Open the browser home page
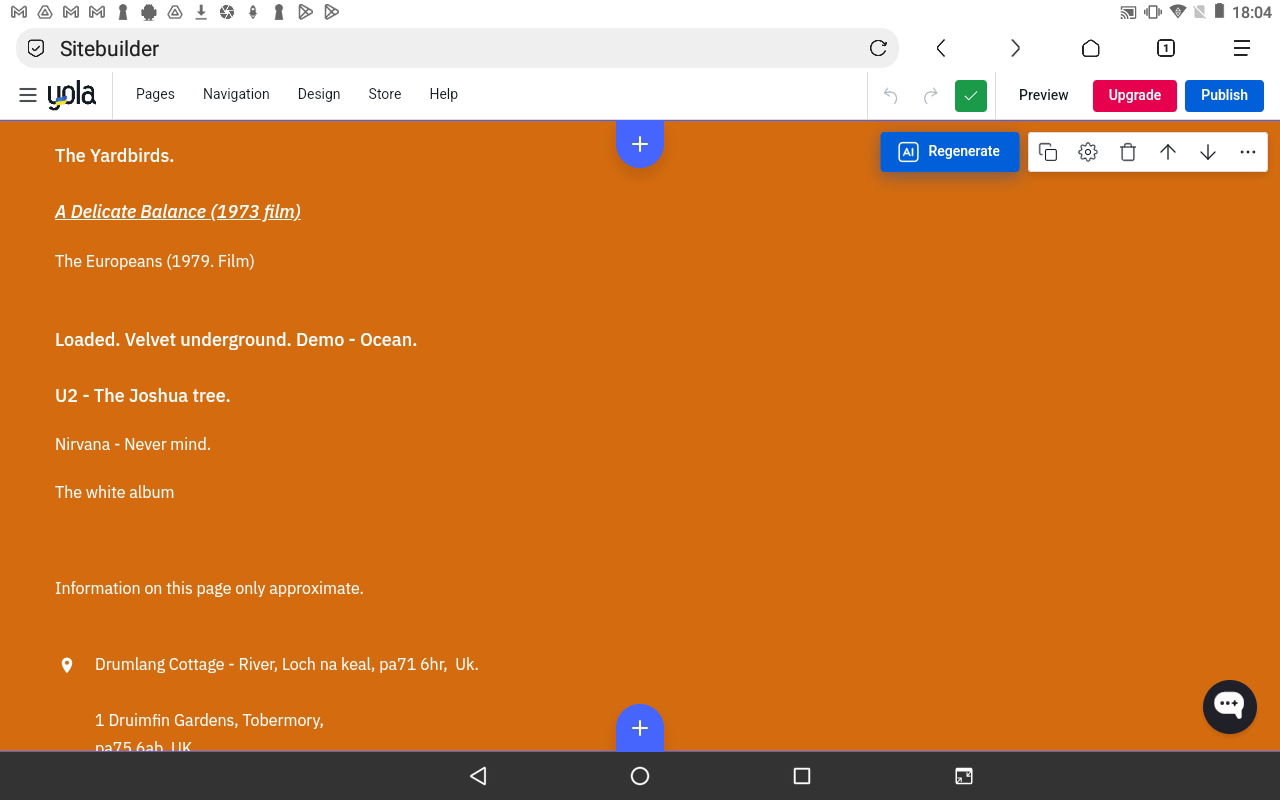Viewport: 1280px width, 800px height. [1091, 48]
